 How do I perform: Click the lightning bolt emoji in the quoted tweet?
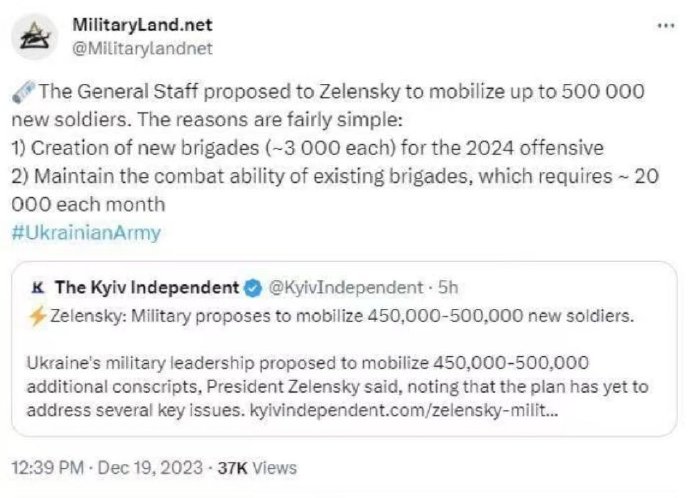37,316
